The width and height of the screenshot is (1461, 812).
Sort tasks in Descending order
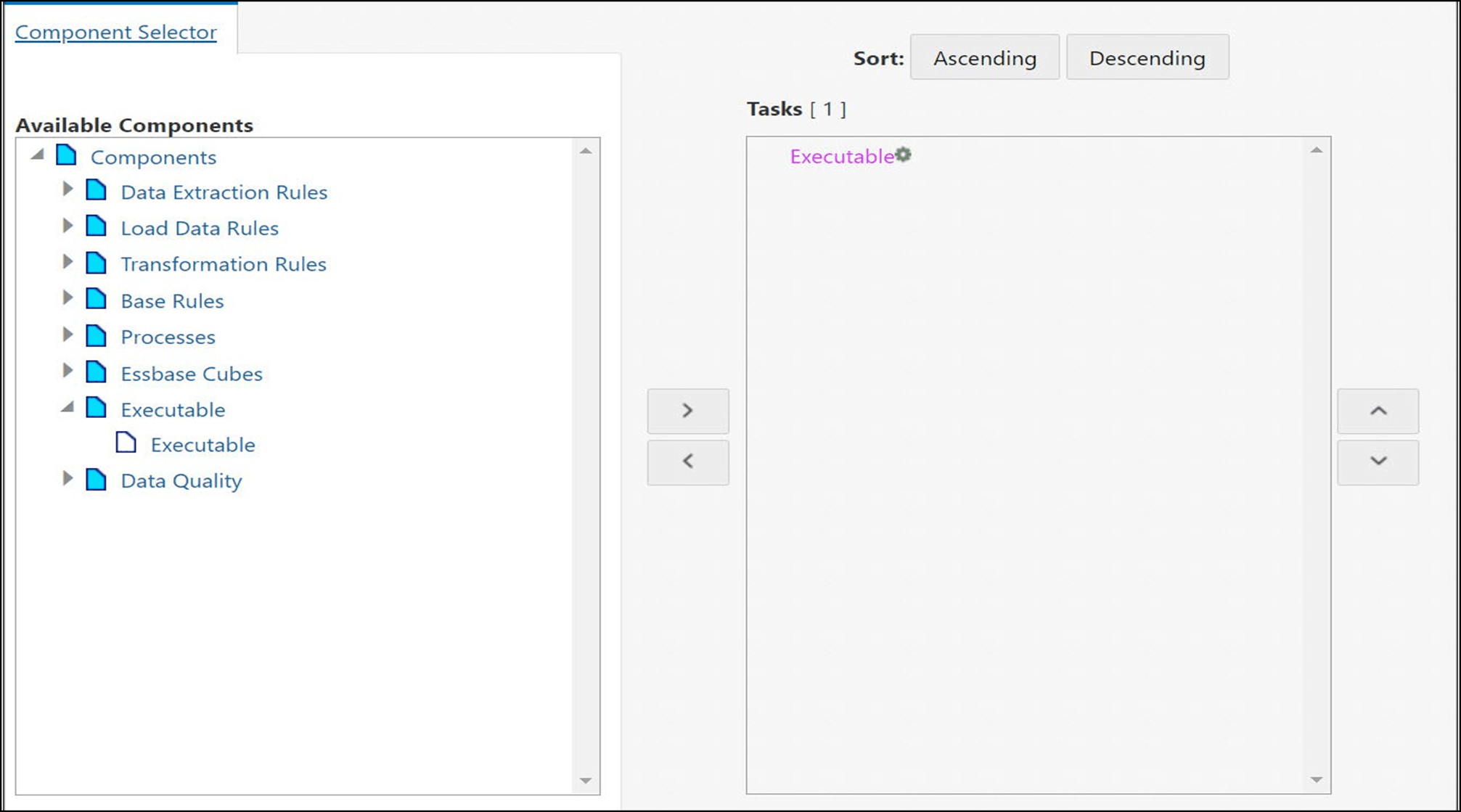click(1147, 57)
